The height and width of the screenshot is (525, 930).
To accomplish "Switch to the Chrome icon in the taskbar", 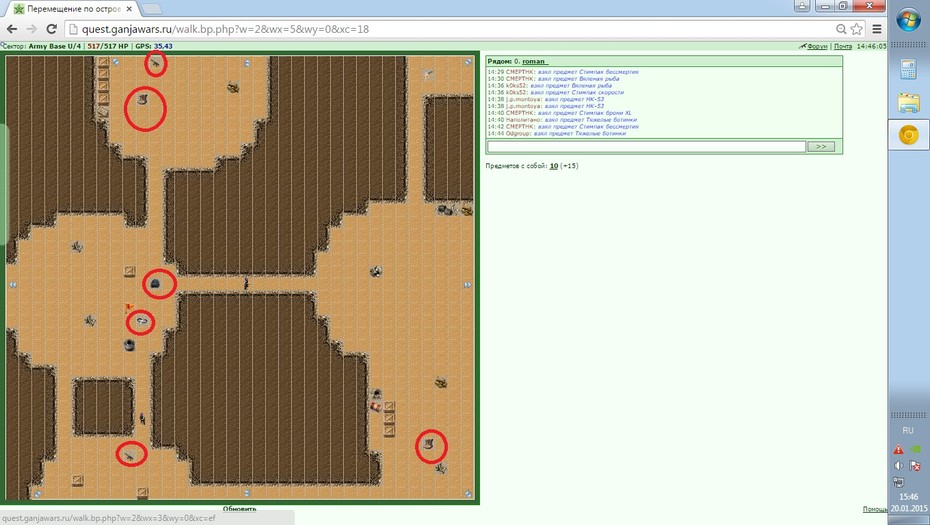I will (x=908, y=135).
